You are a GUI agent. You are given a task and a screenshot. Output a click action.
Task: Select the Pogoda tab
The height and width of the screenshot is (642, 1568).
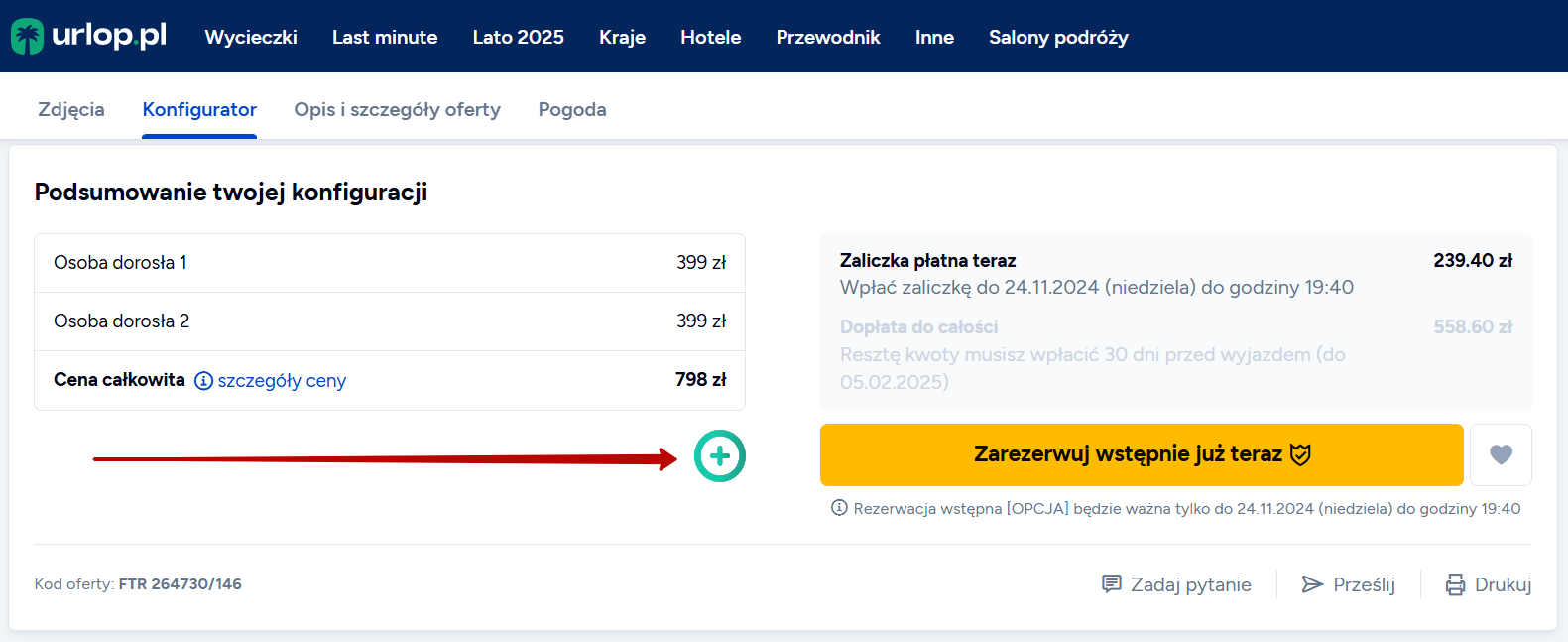pyautogui.click(x=572, y=109)
